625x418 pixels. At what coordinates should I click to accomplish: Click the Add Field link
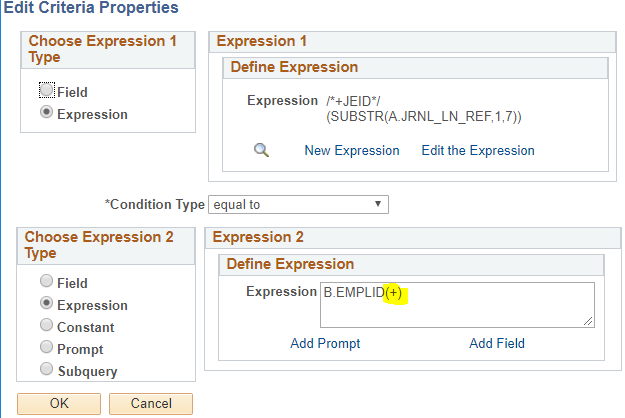497,343
